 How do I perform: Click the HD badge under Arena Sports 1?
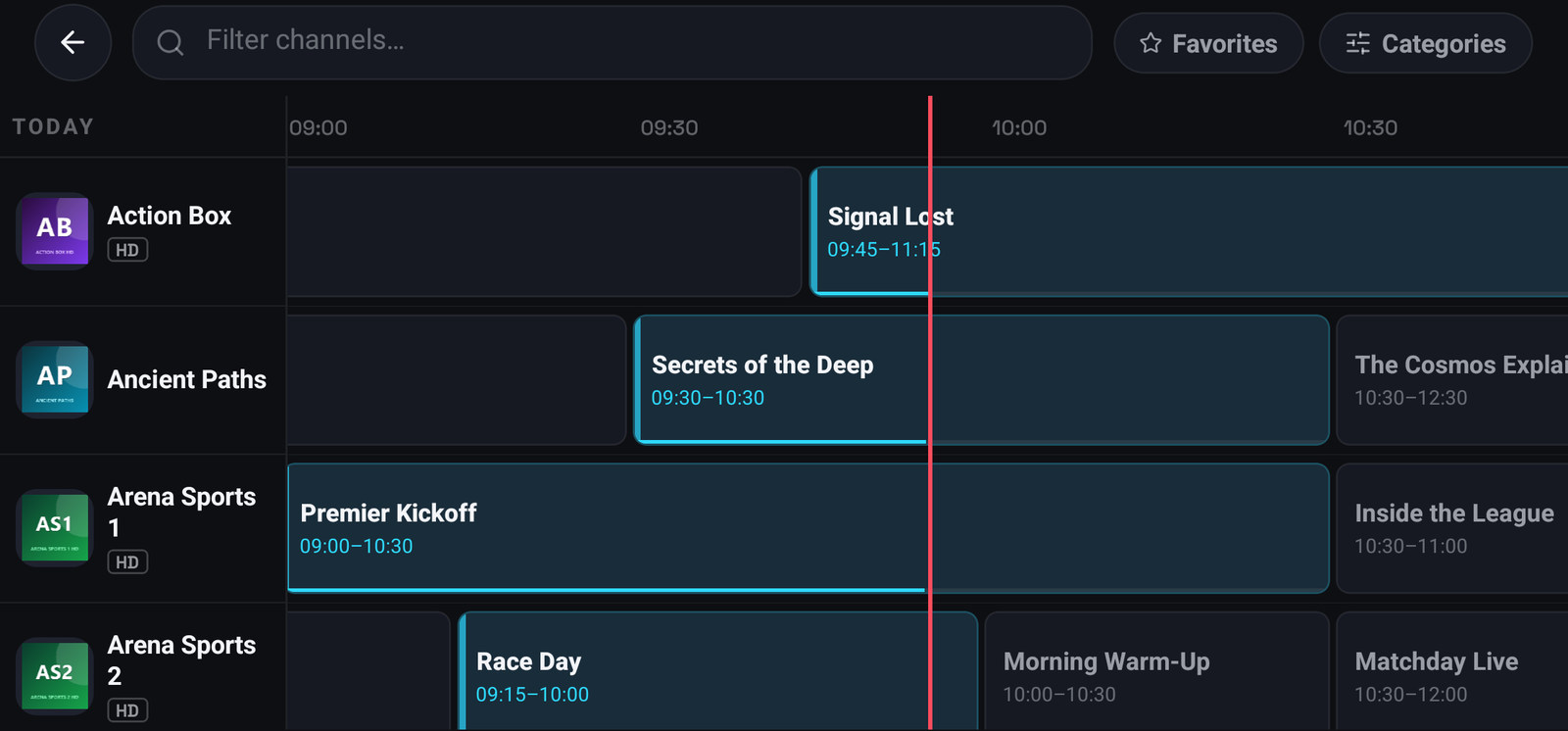tap(127, 562)
